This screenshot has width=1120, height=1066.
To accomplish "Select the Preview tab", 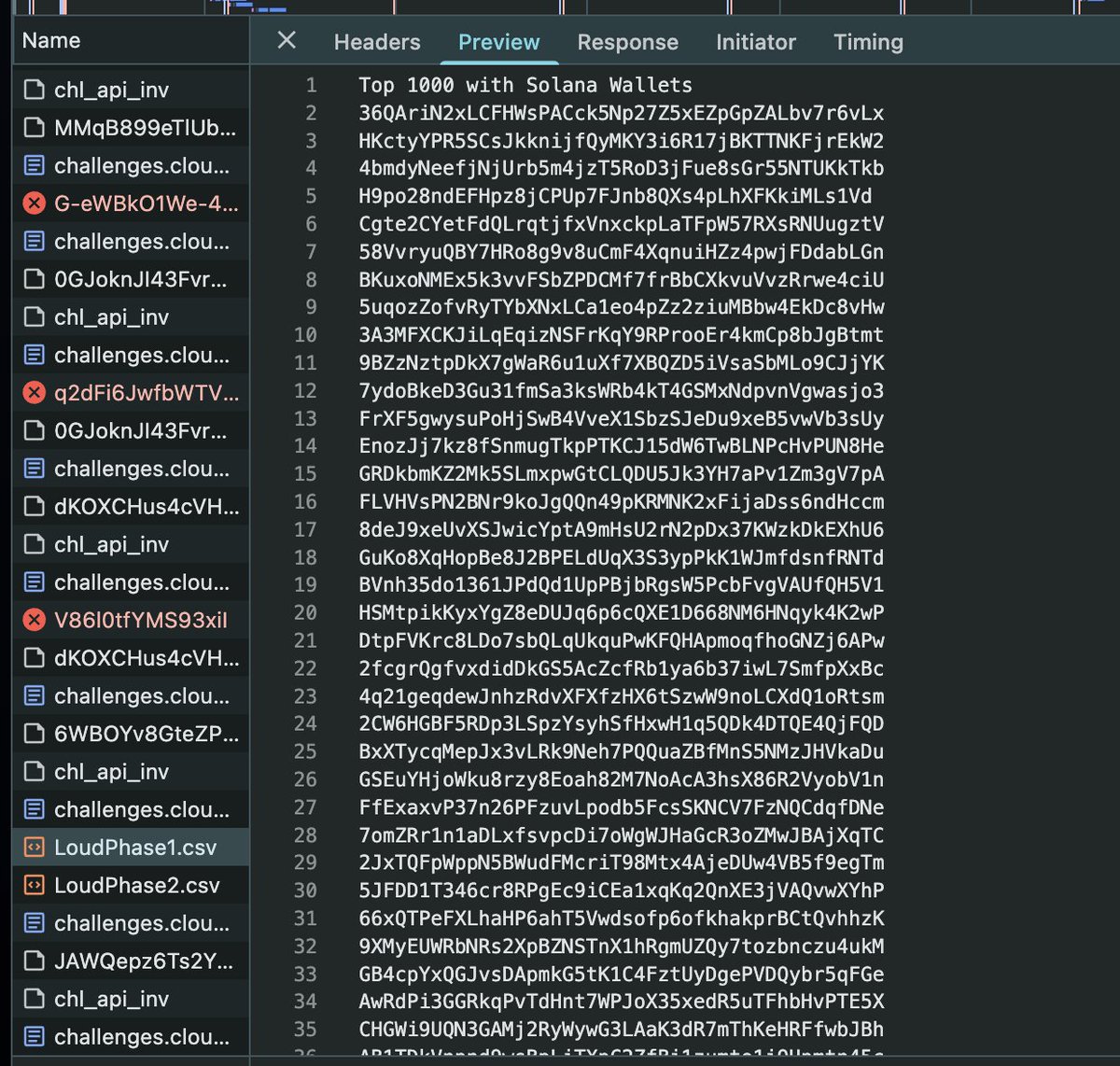I will (498, 42).
